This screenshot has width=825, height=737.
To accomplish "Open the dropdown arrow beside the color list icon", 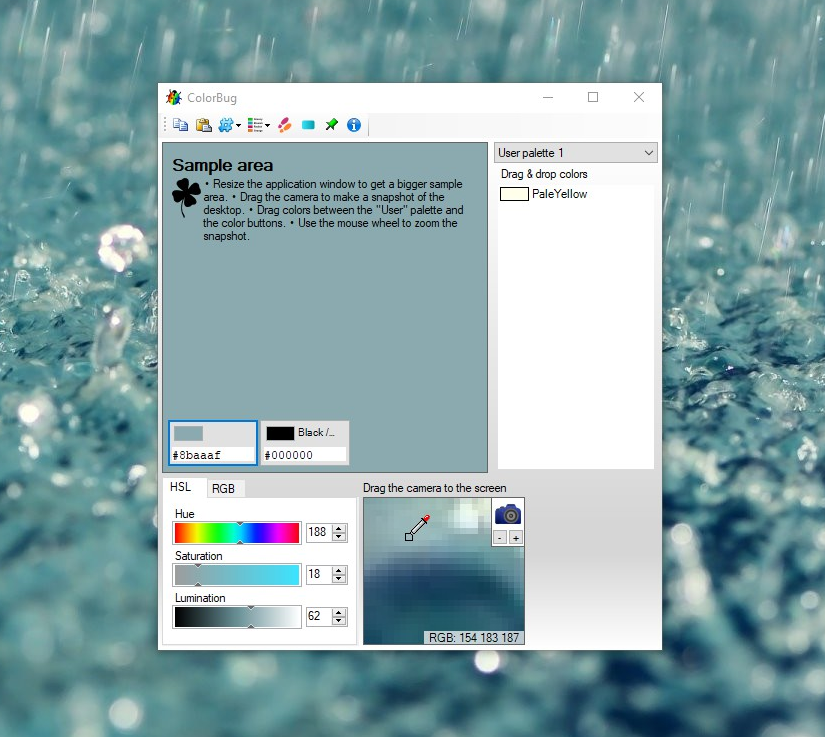I will 268,125.
